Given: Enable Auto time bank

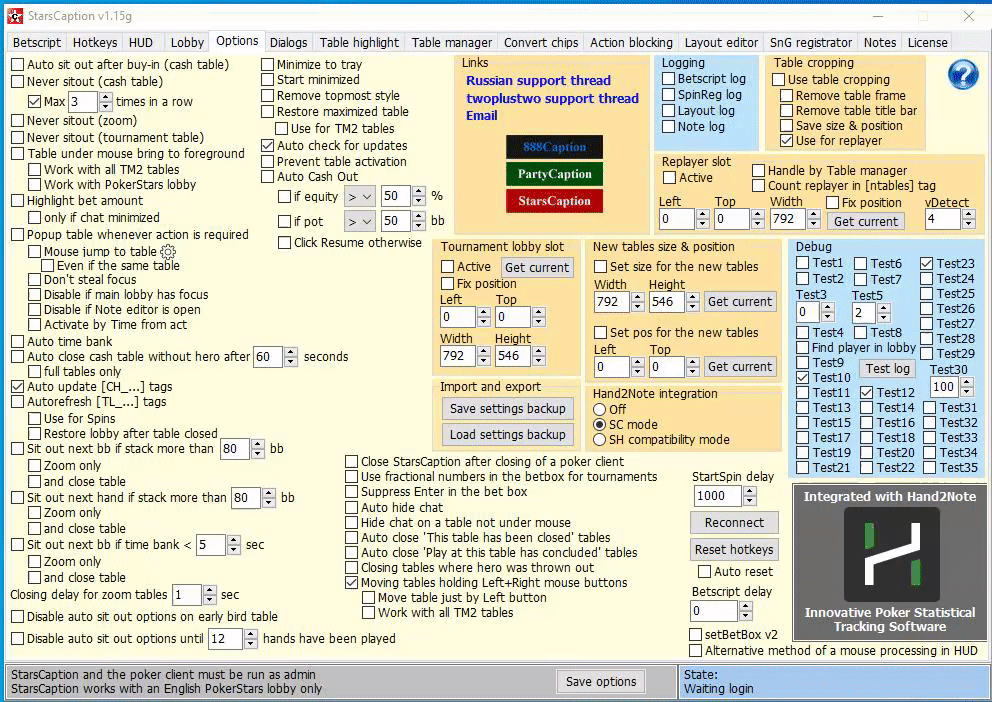Looking at the screenshot, I should (18, 342).
